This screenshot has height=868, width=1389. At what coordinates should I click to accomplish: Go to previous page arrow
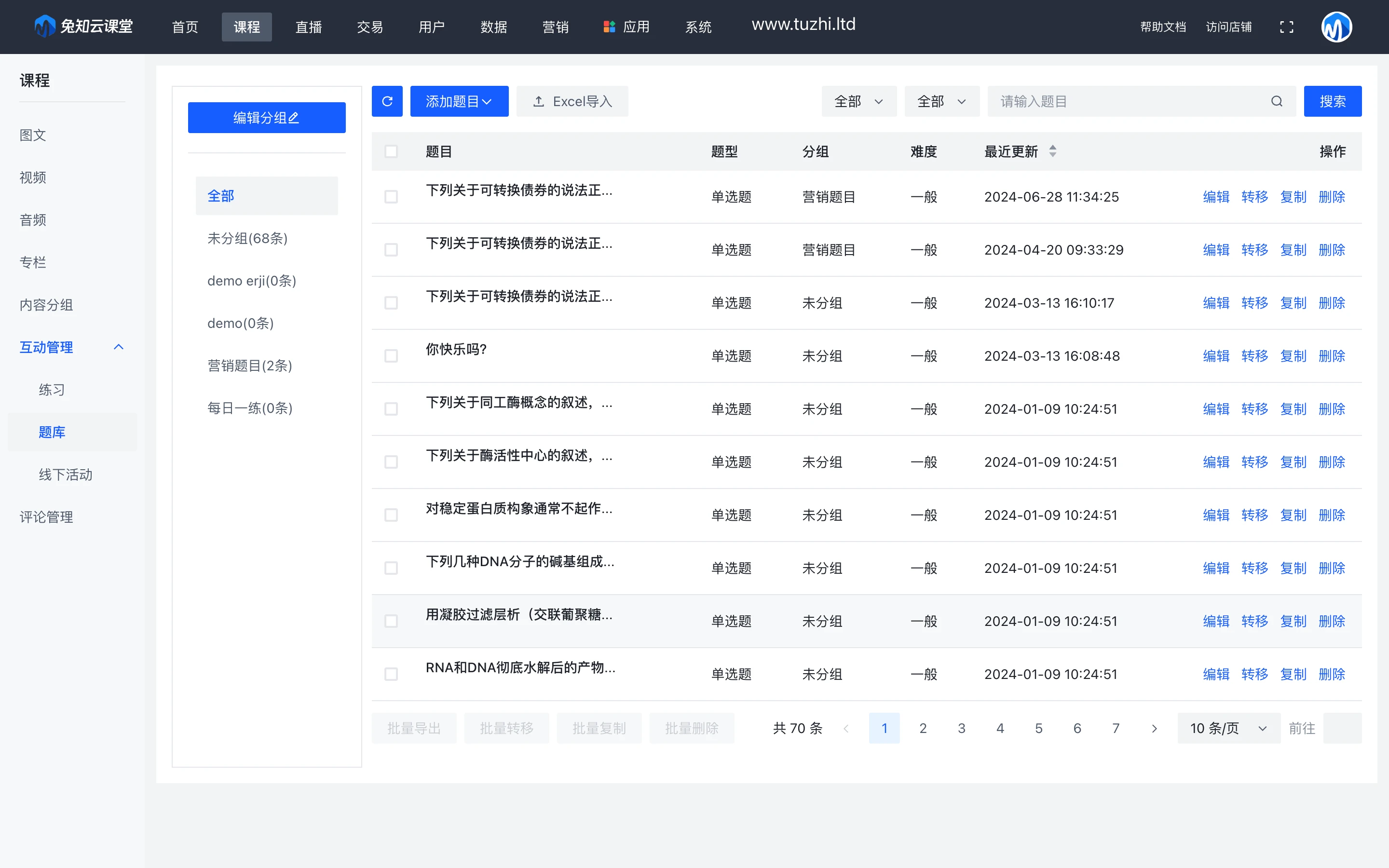pyautogui.click(x=846, y=728)
